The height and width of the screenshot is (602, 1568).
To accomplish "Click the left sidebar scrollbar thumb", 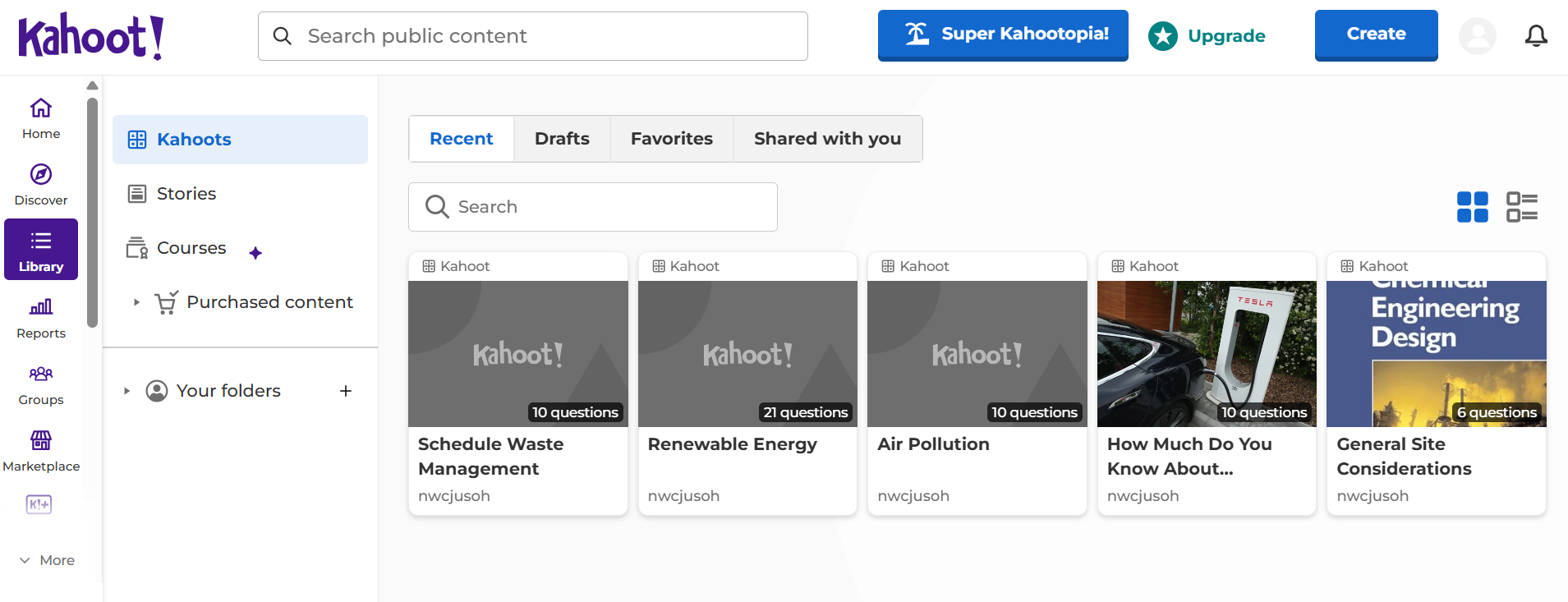I will 93,213.
